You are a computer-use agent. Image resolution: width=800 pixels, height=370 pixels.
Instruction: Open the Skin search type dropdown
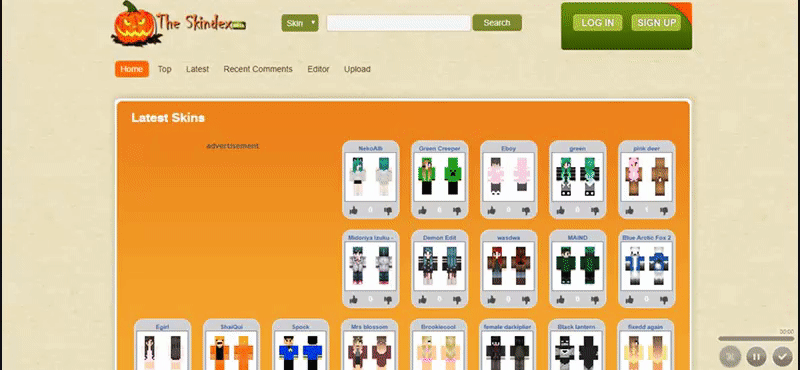point(300,23)
